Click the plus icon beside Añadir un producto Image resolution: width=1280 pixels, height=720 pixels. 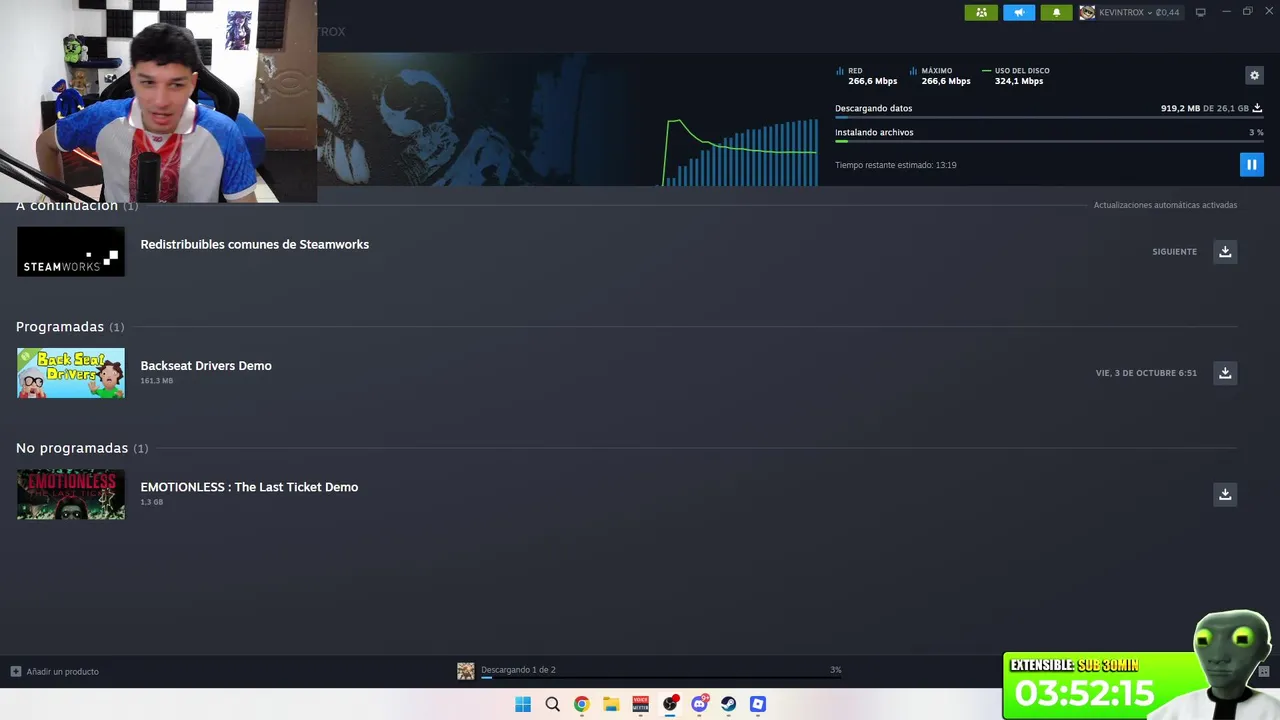[x=15, y=671]
